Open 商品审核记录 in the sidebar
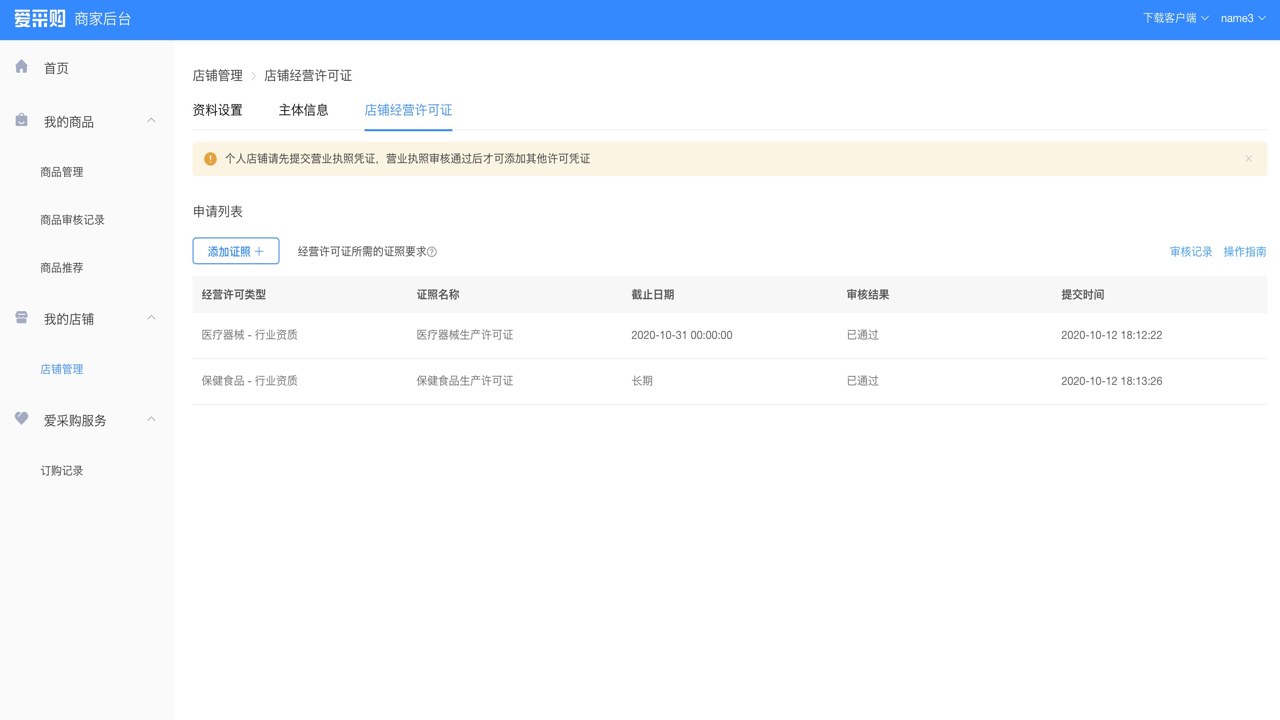 (x=72, y=220)
